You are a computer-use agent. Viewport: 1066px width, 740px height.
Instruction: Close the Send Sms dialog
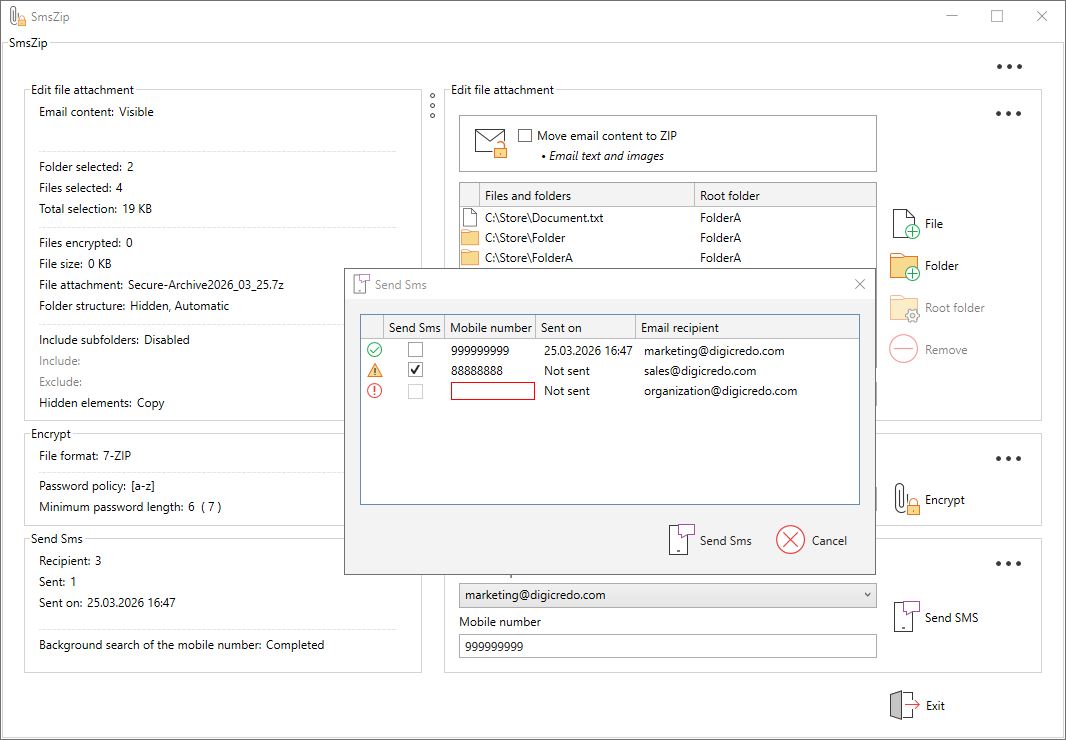(859, 284)
